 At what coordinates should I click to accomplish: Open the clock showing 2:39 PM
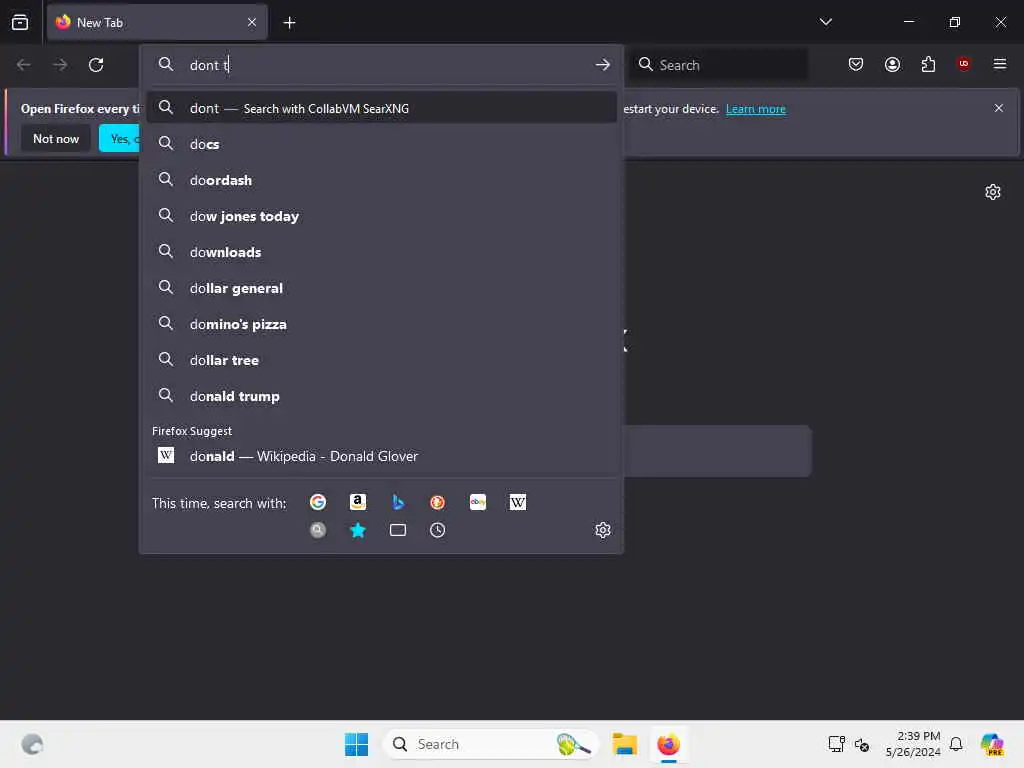click(912, 744)
